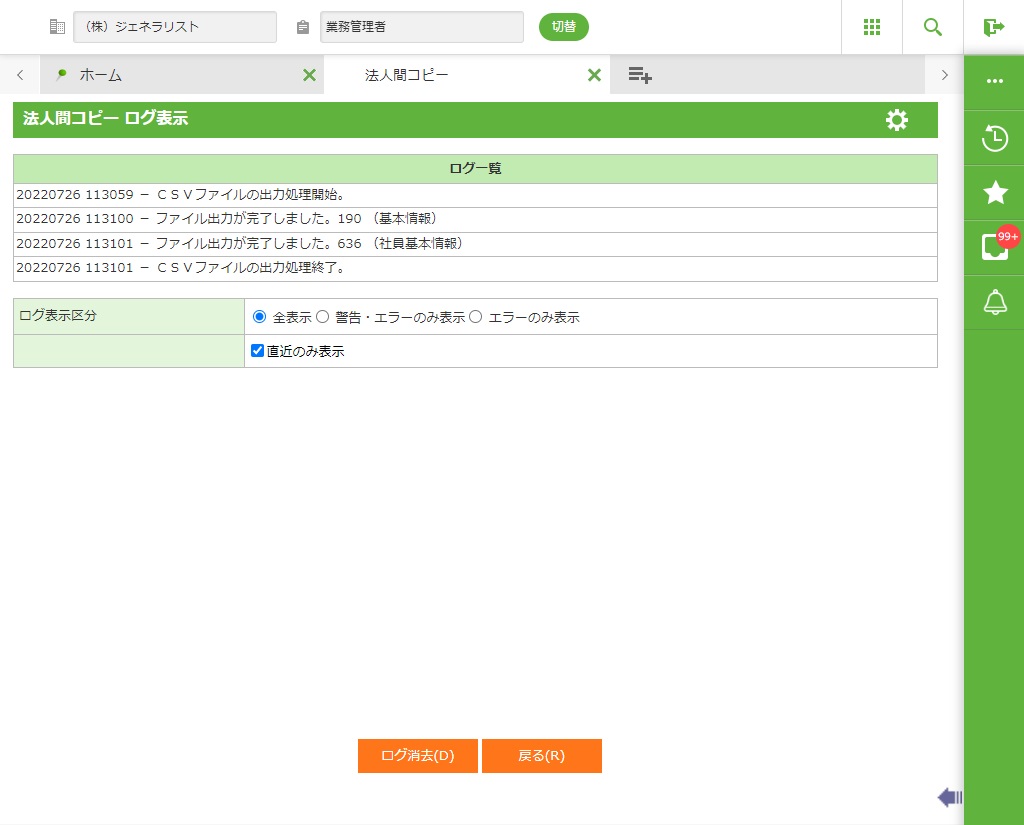Open the apps grid menu icon
This screenshot has width=1024, height=825.
[x=872, y=27]
